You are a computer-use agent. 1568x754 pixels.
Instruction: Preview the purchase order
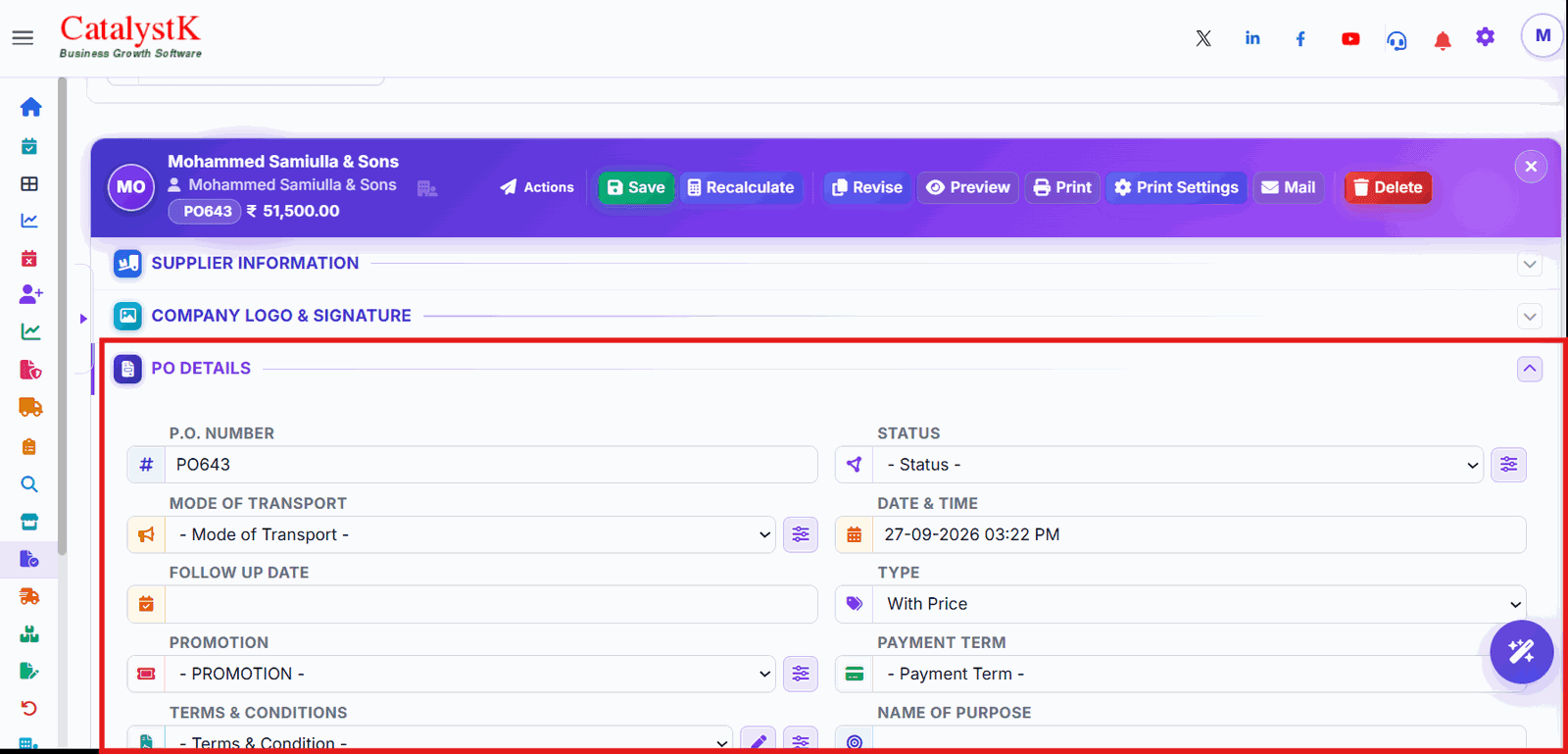(968, 187)
